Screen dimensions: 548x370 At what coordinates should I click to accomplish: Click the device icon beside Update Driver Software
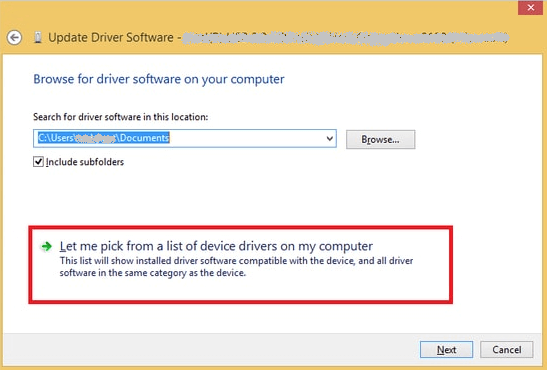click(x=38, y=37)
